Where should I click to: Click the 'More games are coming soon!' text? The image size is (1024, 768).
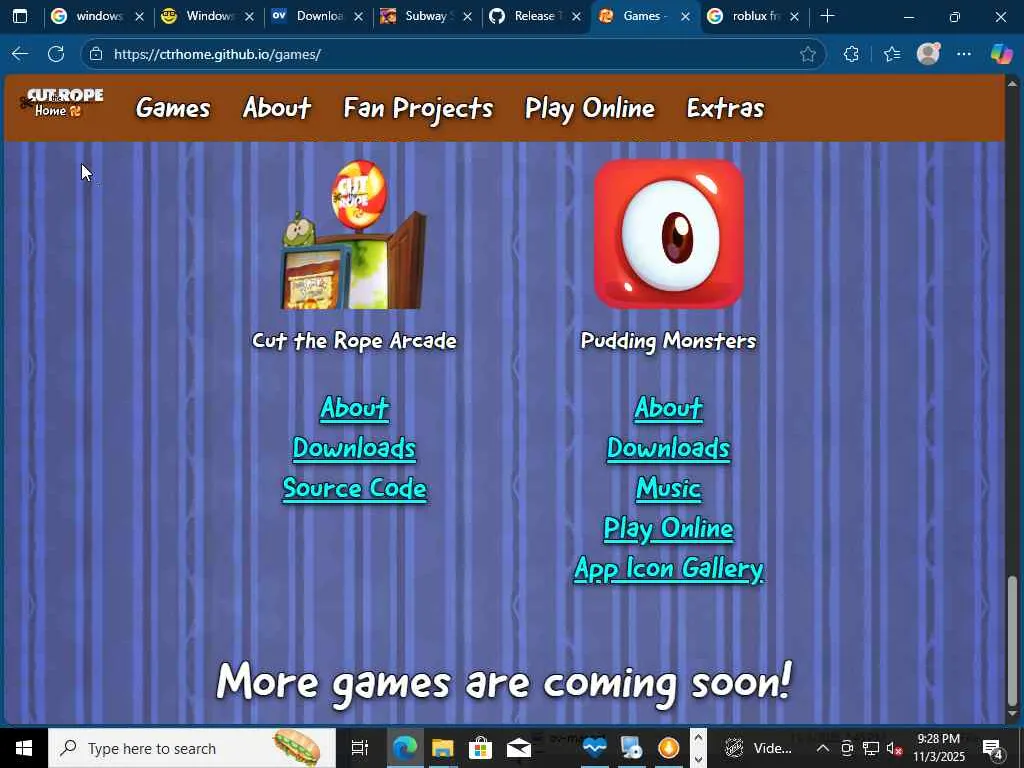pyautogui.click(x=504, y=683)
